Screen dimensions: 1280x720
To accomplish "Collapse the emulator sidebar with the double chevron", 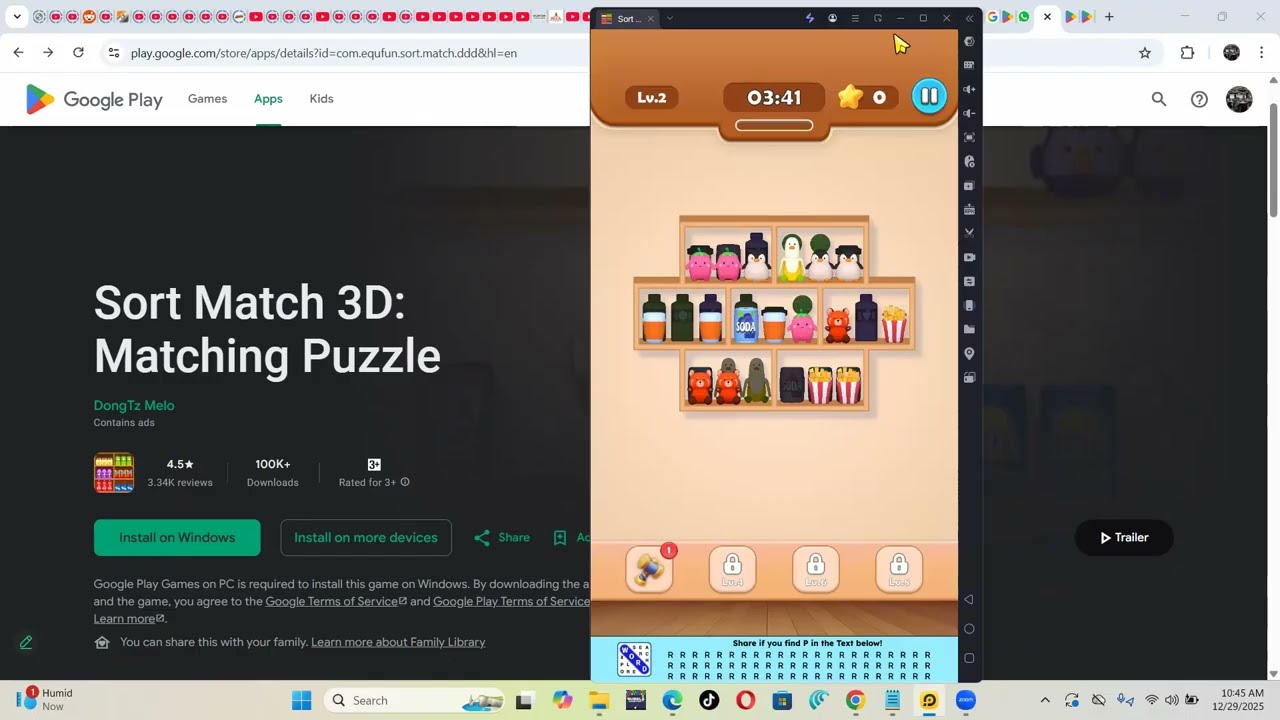I will coord(969,18).
